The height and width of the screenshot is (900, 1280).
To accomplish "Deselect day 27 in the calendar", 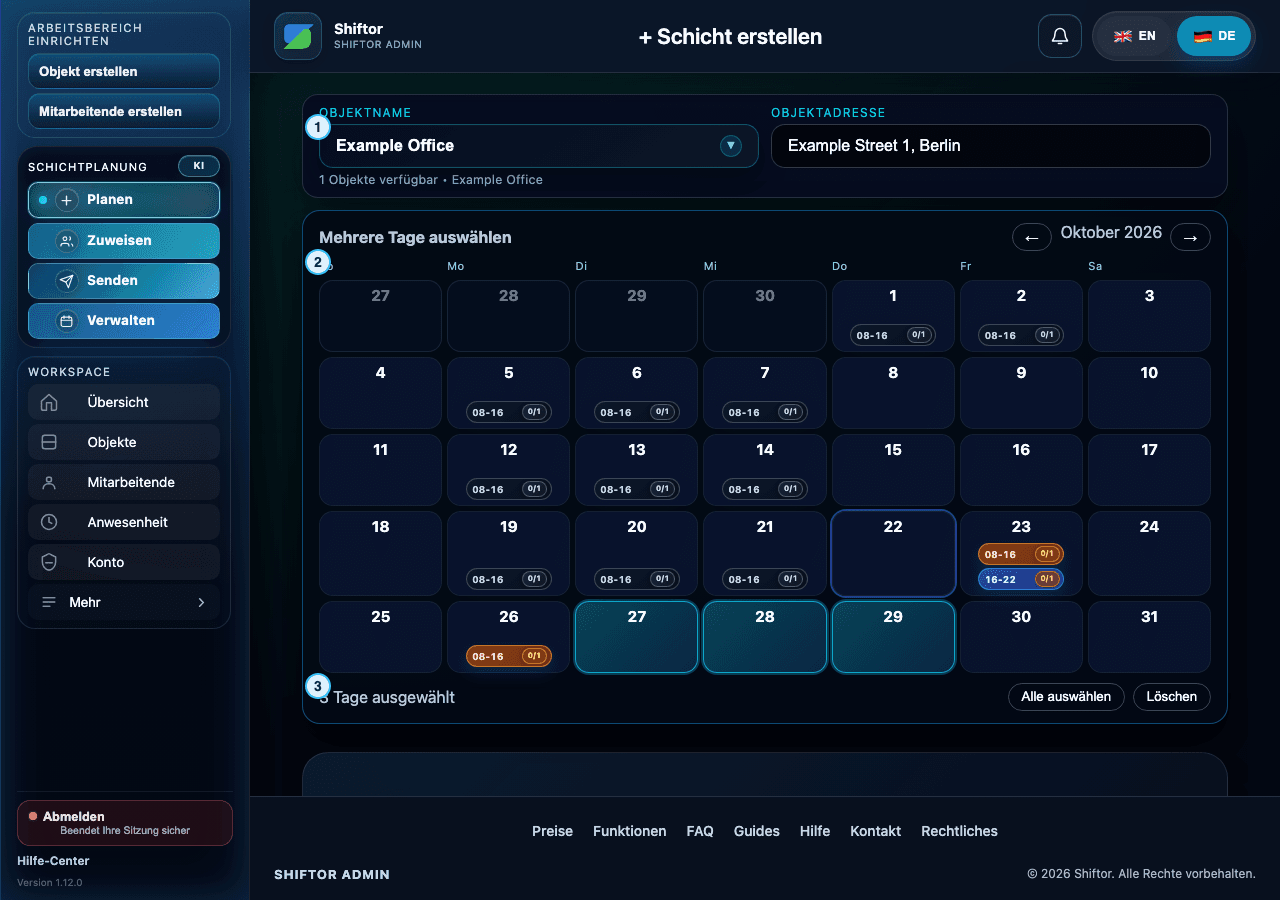I will pyautogui.click(x=636, y=637).
